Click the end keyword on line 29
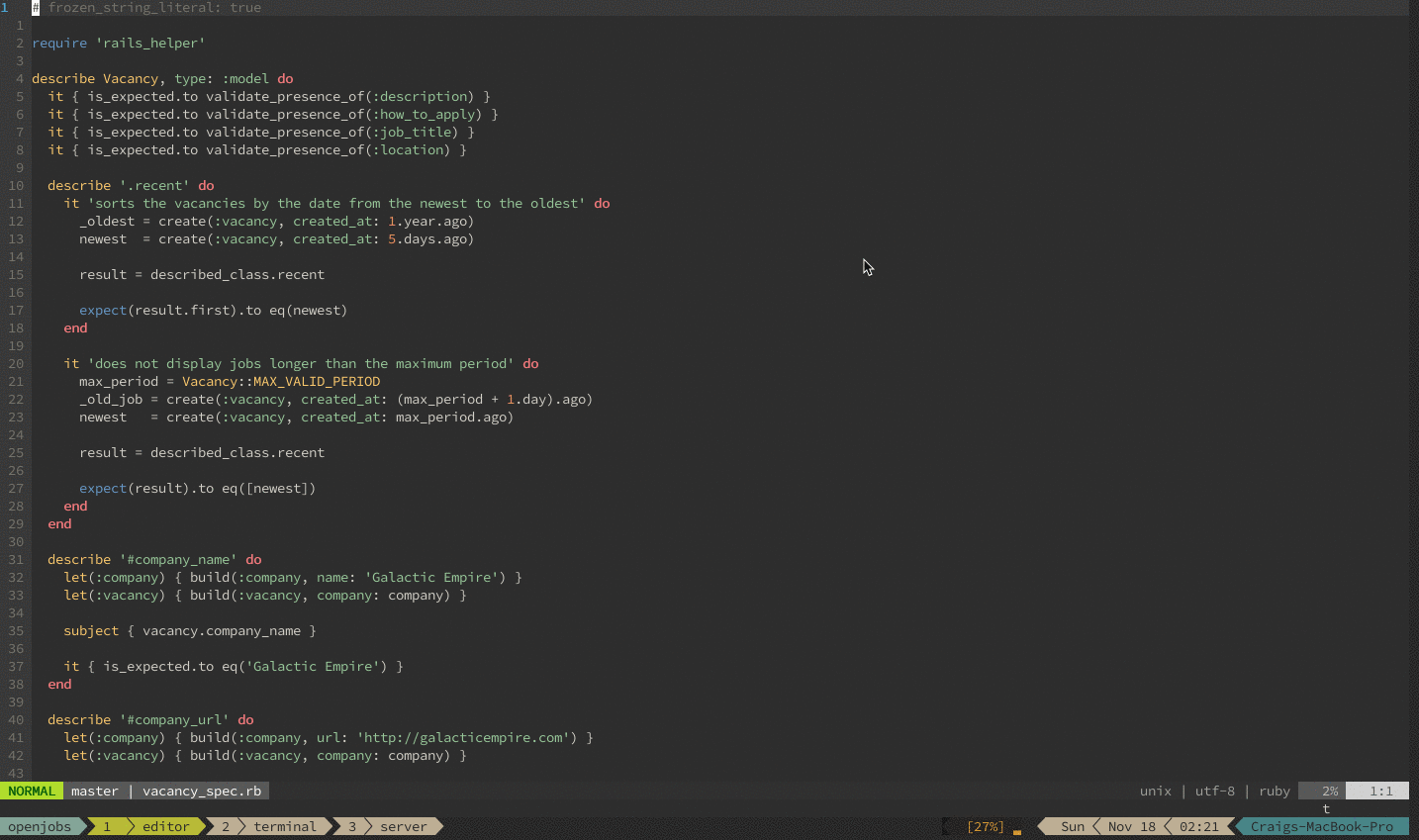Screen dimensions: 1419x840 pos(59,524)
